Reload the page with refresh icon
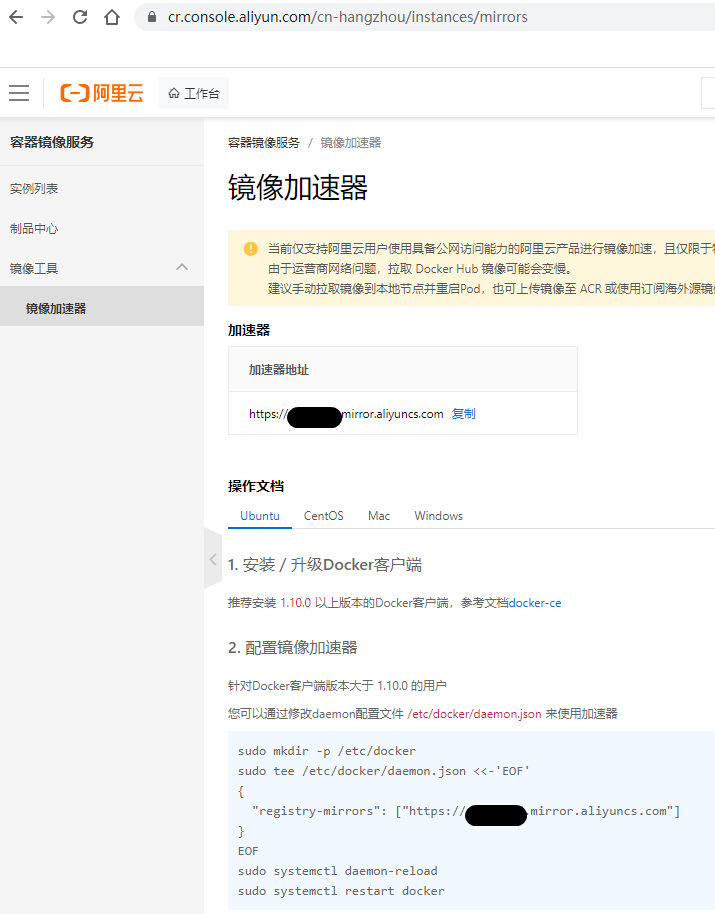Screen dimensions: 715x914 pyautogui.click(x=80, y=17)
